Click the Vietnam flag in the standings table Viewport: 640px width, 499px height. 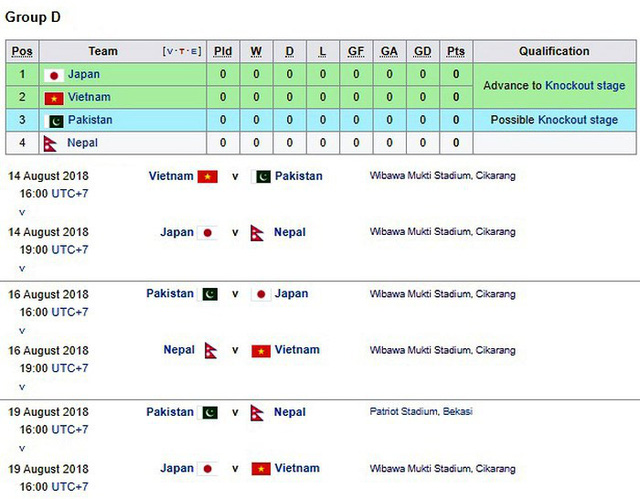tap(55, 98)
